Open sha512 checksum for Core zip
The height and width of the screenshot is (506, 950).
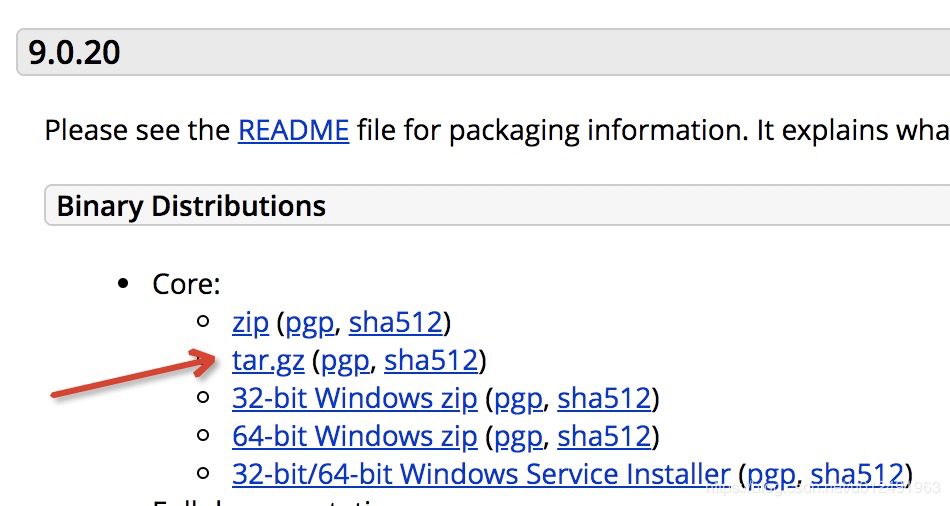(395, 323)
